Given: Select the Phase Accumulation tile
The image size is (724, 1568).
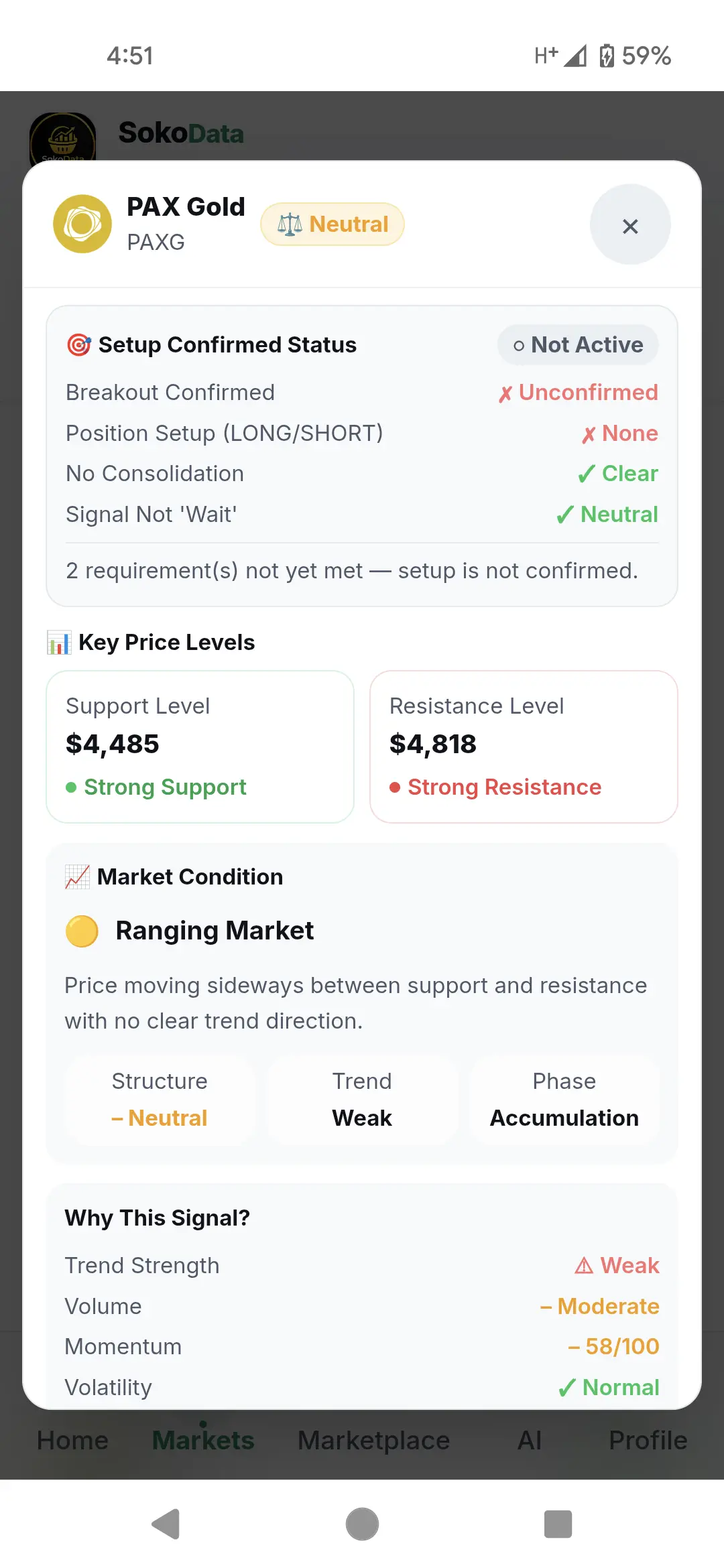Looking at the screenshot, I should click(x=564, y=1100).
